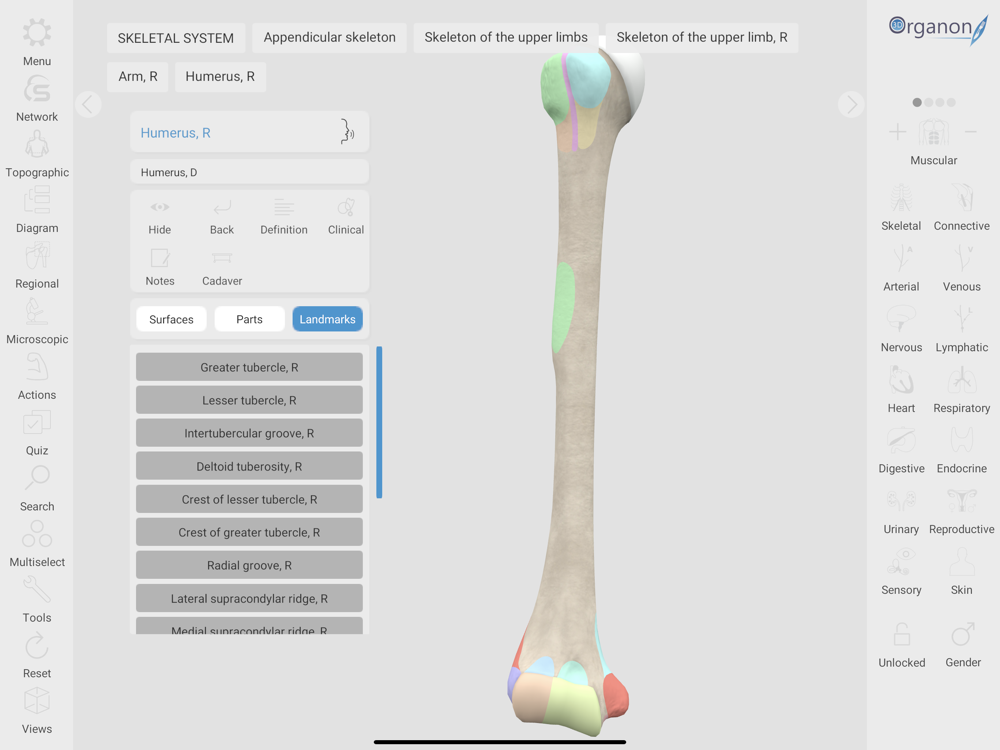This screenshot has width=1000, height=750.
Task: Open the Notes icon
Action: pos(159,258)
